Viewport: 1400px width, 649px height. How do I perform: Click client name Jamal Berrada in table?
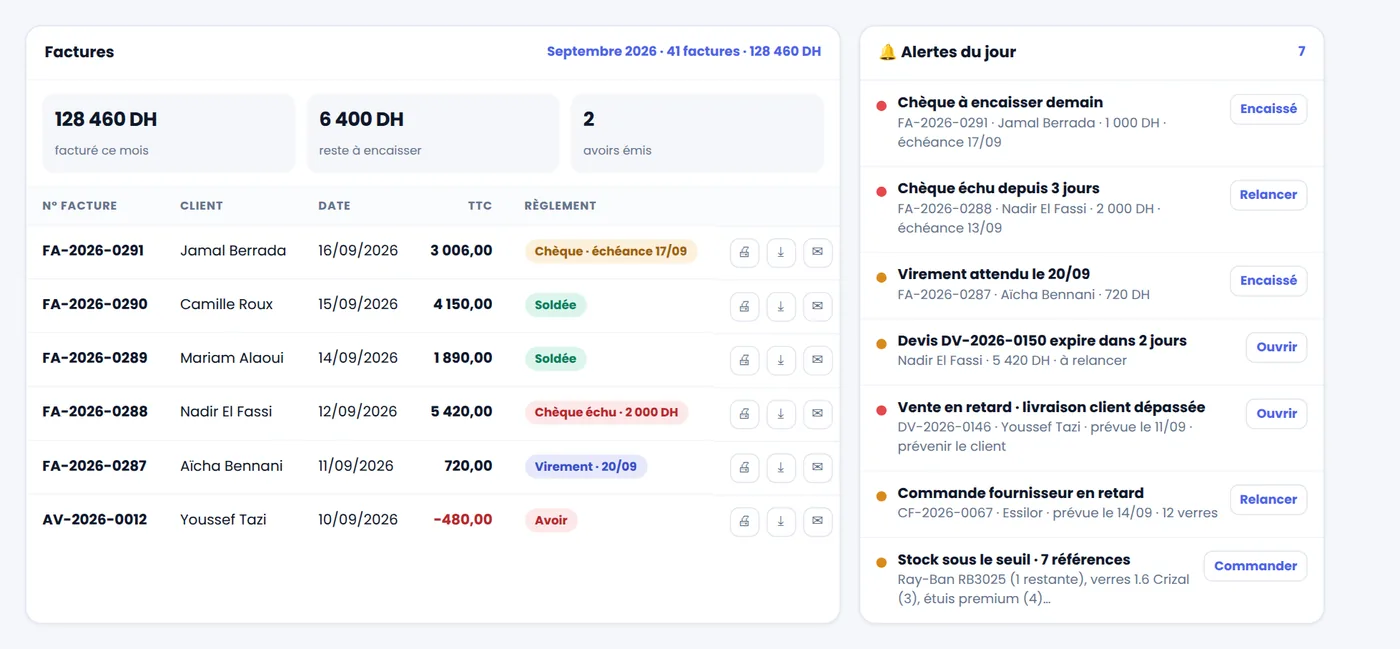click(x=233, y=251)
